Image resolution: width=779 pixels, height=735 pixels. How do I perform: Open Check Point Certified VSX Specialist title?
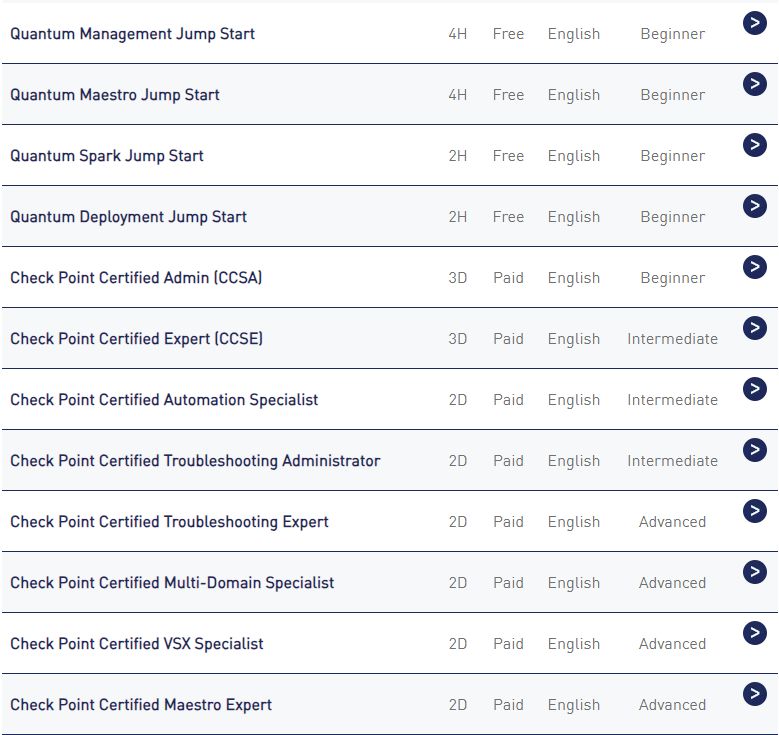[x=137, y=644]
